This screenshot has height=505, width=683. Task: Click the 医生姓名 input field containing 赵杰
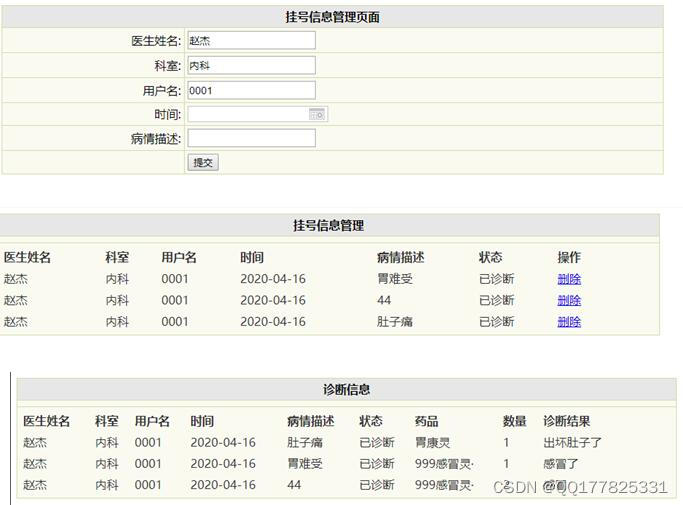coord(251,41)
